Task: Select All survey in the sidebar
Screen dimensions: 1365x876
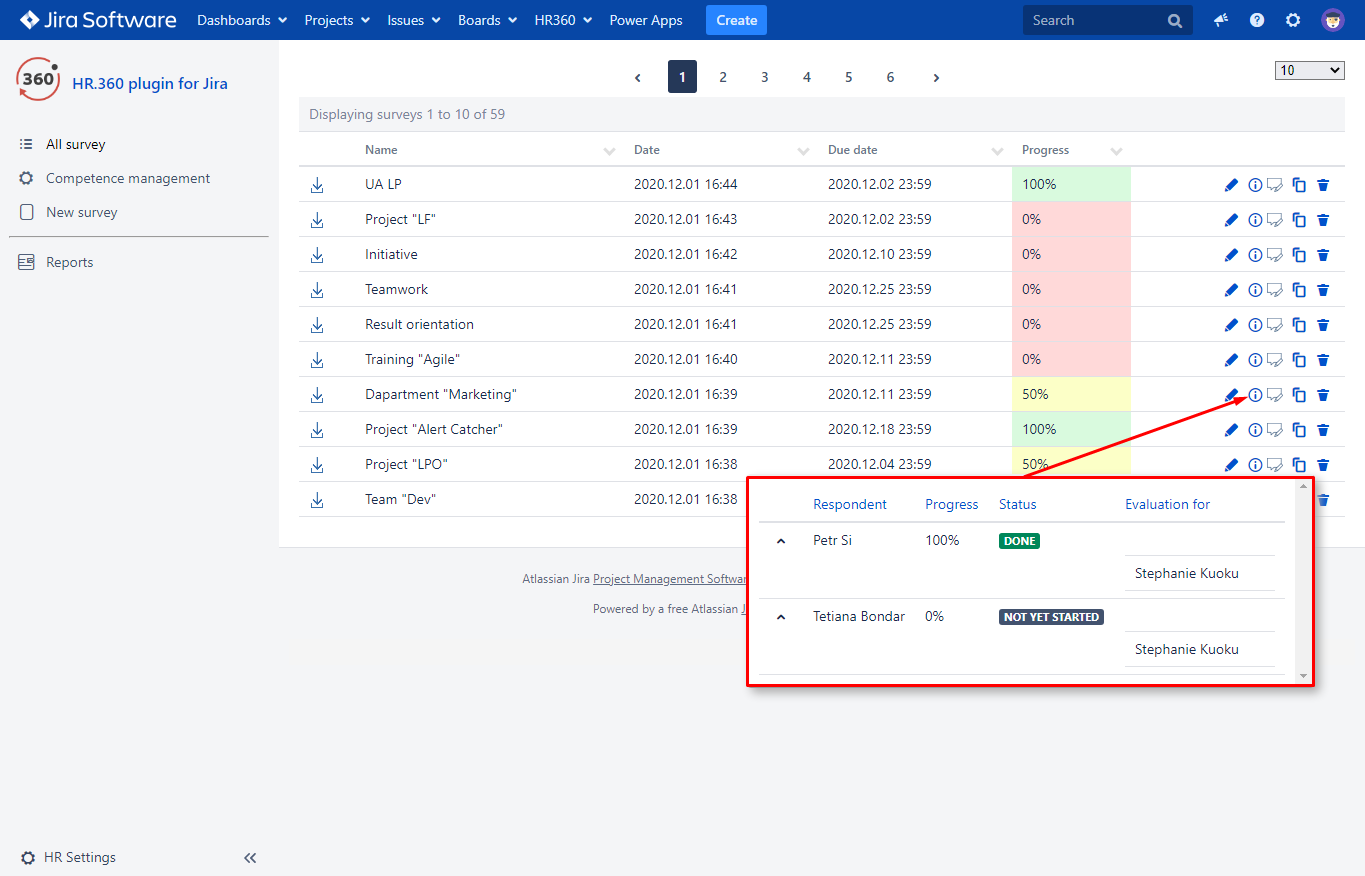Action: pos(75,144)
